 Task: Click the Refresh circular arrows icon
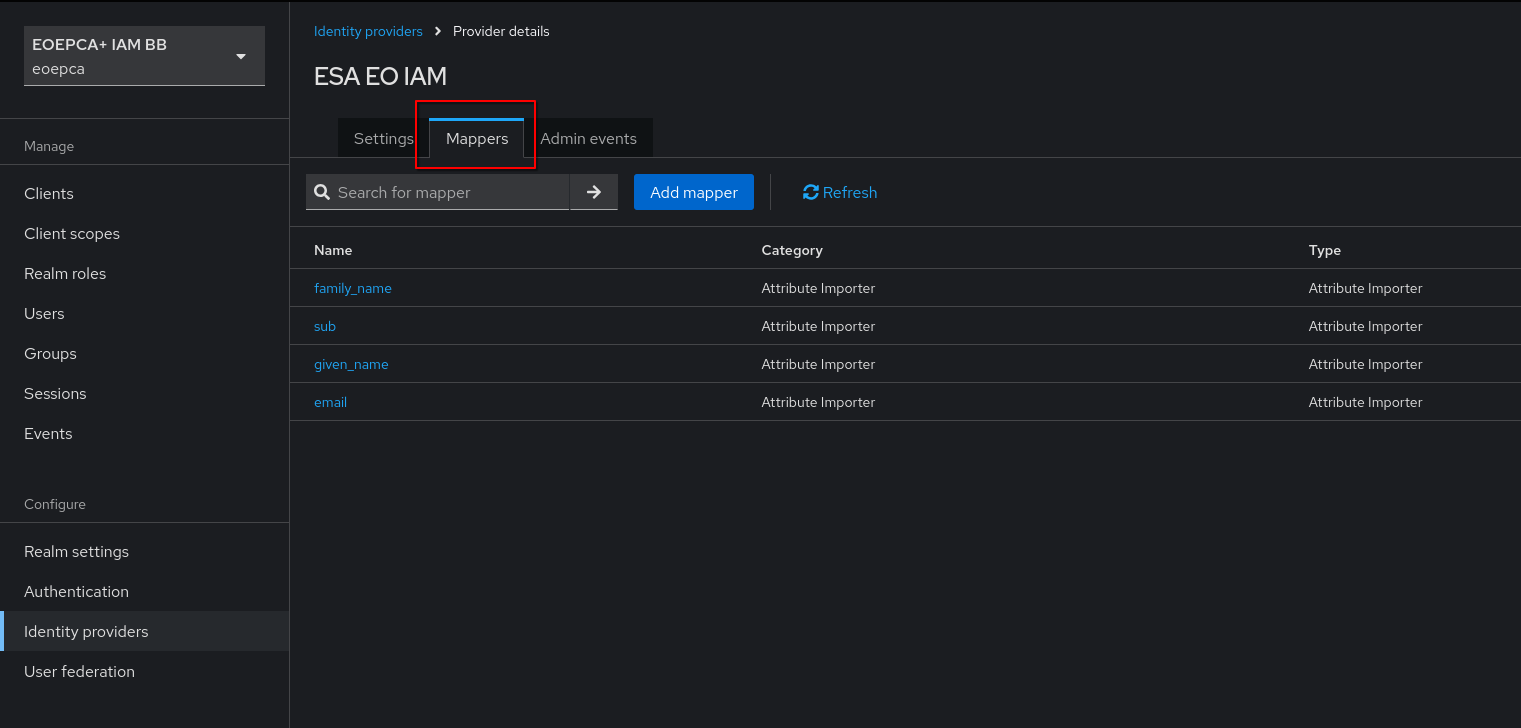(x=811, y=192)
